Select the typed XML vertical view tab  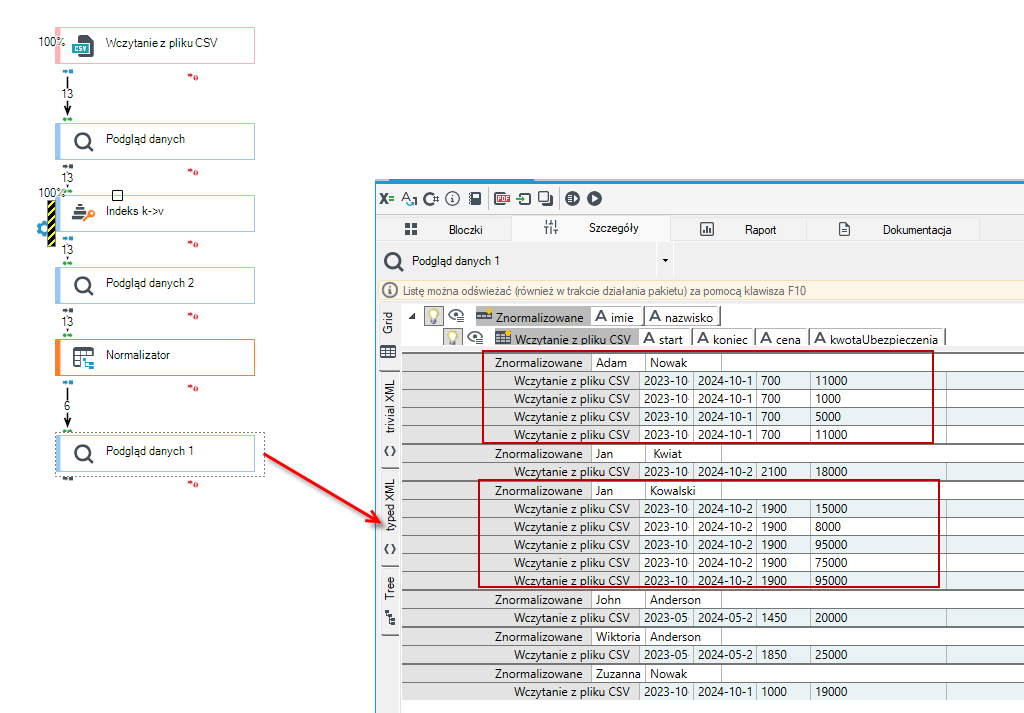(x=390, y=516)
